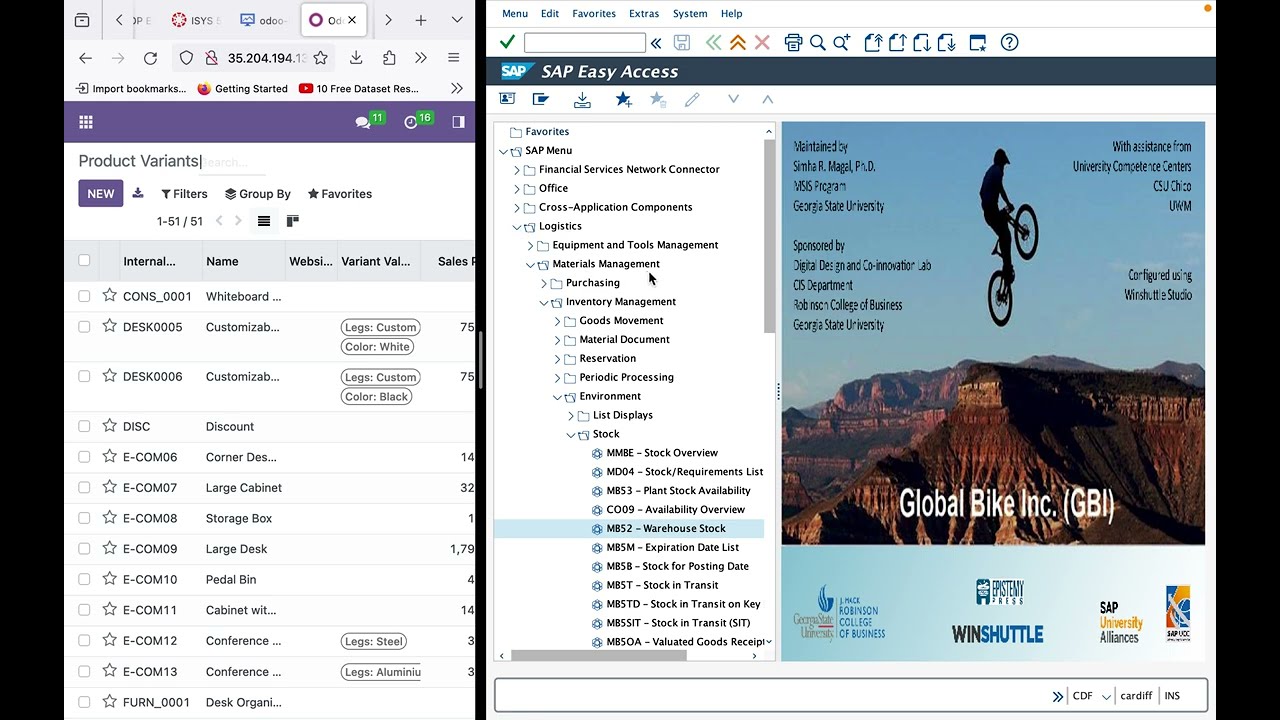Click the SAP Last Page icon

947,42
